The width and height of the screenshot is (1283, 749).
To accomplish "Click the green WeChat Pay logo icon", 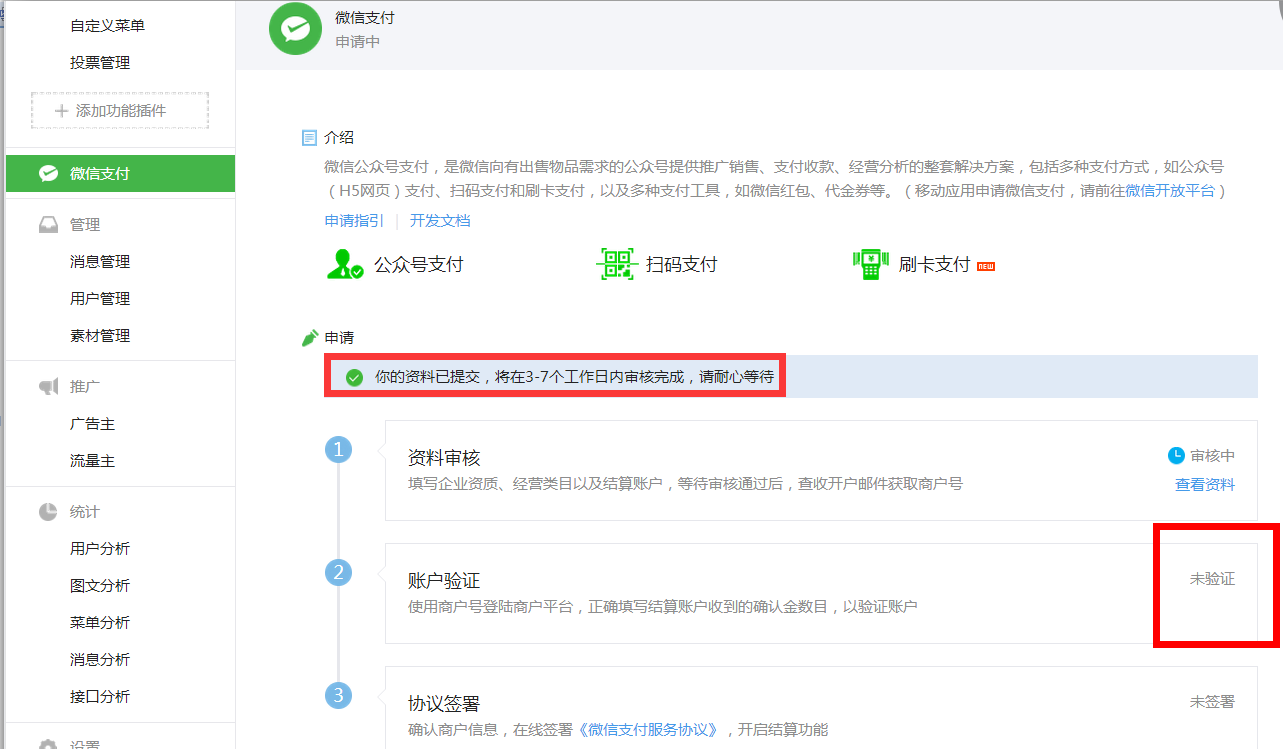I will pyautogui.click(x=295, y=29).
